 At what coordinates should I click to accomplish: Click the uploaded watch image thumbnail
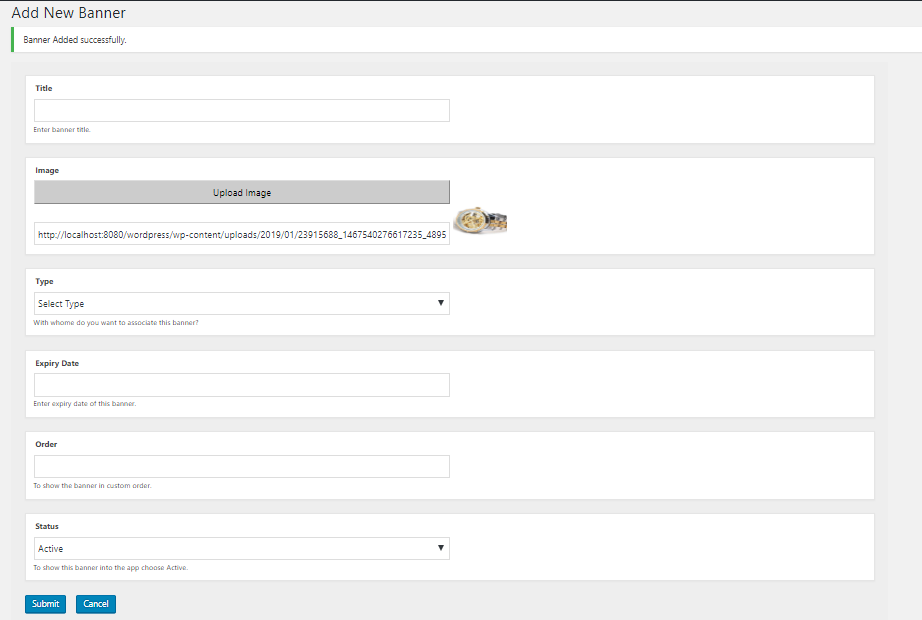pyautogui.click(x=480, y=222)
